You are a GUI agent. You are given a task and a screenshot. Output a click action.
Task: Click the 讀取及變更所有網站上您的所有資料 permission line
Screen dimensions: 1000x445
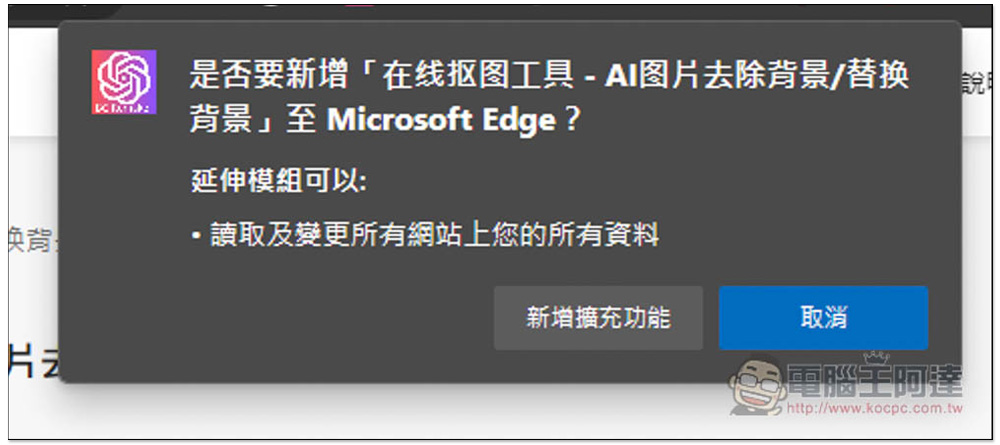[x=432, y=236]
